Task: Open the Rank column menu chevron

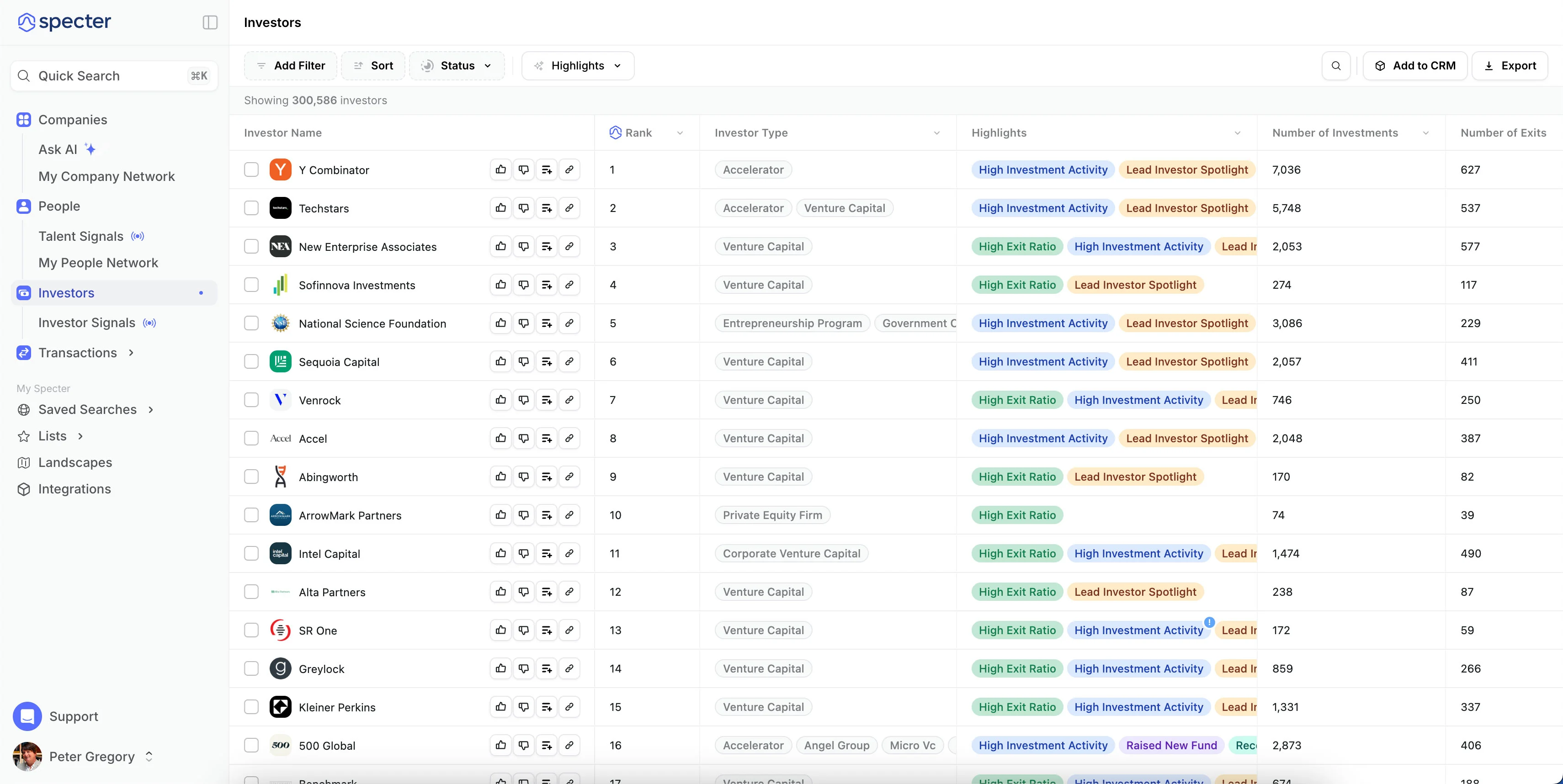Action: tap(680, 133)
